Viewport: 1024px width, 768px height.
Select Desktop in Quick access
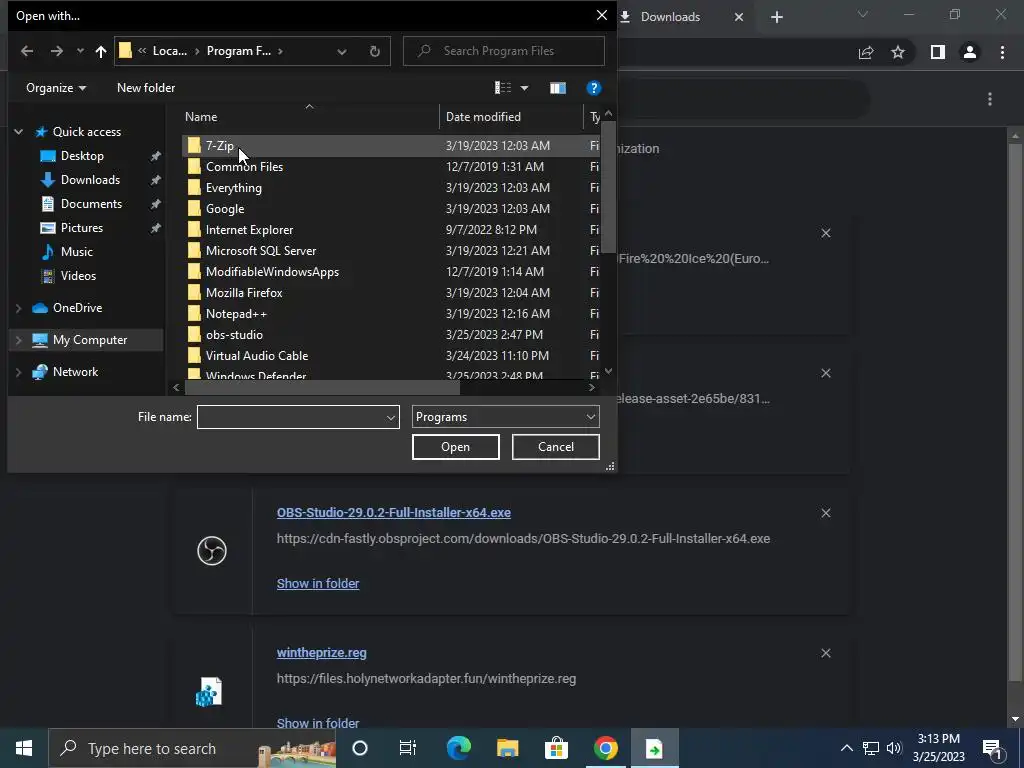click(82, 155)
